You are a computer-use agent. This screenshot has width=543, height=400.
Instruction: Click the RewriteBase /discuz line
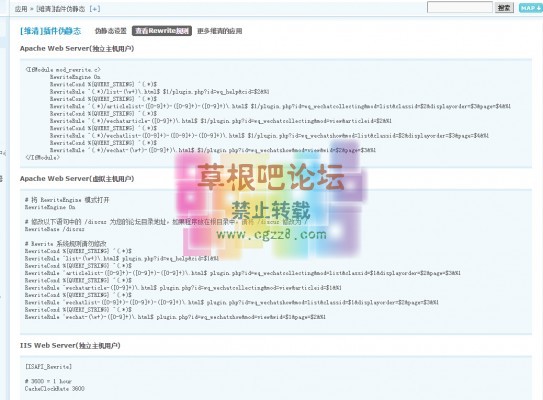(x=54, y=229)
